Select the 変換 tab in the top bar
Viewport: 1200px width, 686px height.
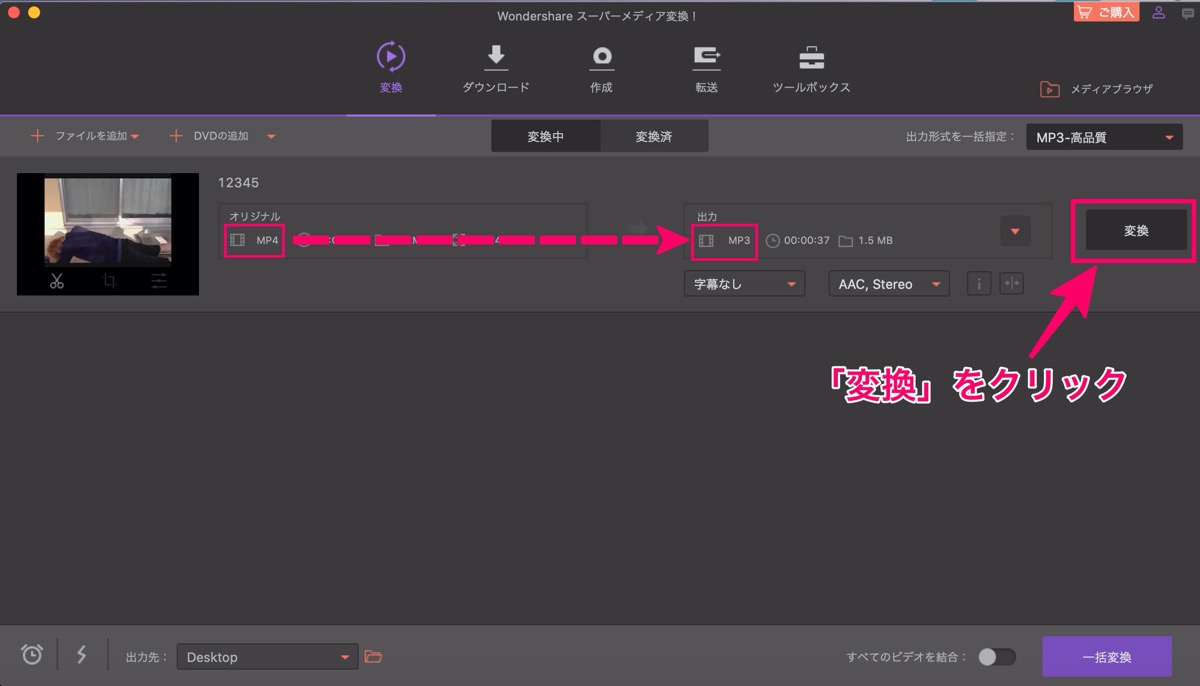391,69
